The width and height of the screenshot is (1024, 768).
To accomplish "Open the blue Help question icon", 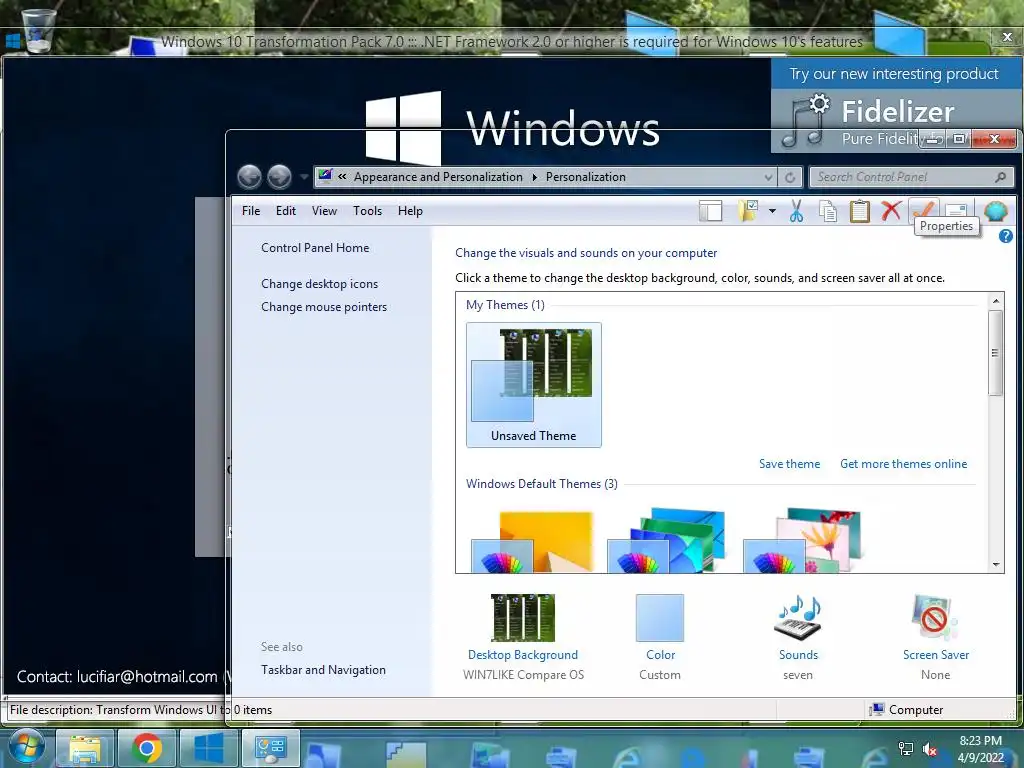I will pos(1006,236).
